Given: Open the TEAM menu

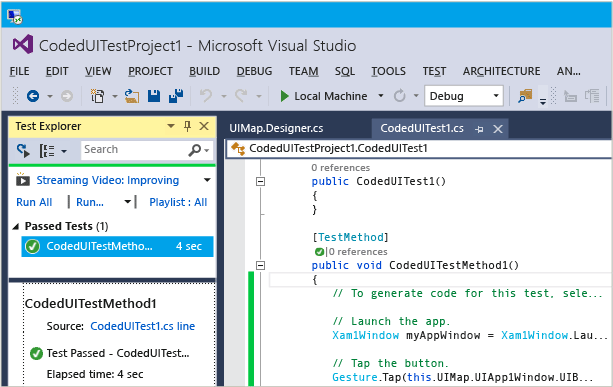Looking at the screenshot, I should tap(303, 71).
